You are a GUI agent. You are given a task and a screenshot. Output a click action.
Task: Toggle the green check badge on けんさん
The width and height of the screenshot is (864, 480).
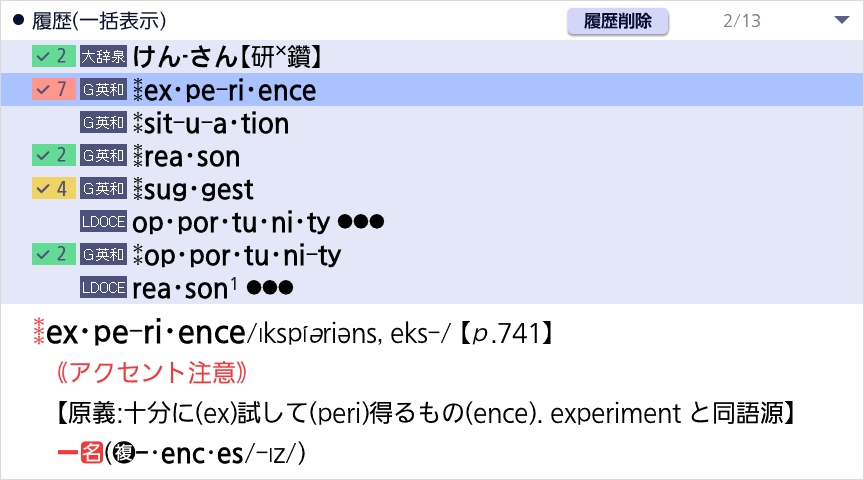(x=53, y=57)
